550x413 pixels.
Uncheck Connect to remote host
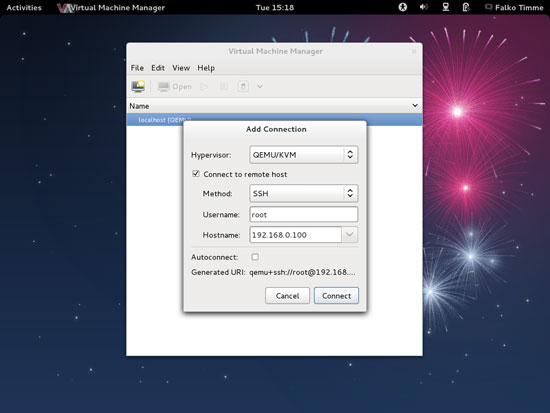pos(196,174)
